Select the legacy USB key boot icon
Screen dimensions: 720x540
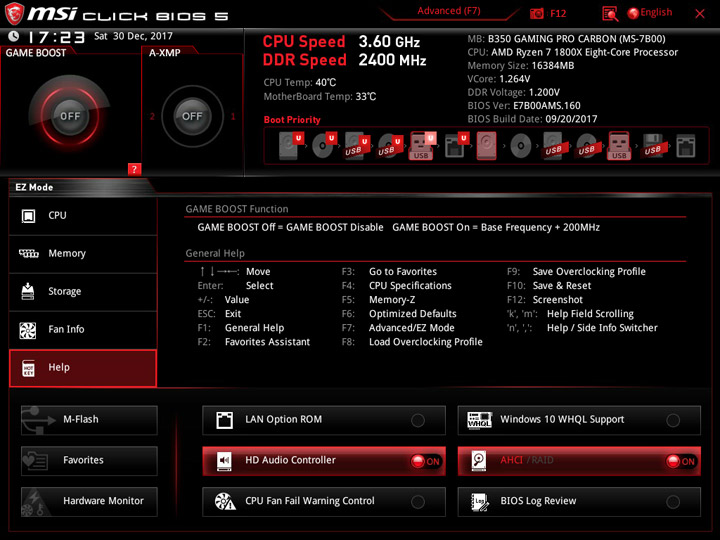(x=619, y=146)
